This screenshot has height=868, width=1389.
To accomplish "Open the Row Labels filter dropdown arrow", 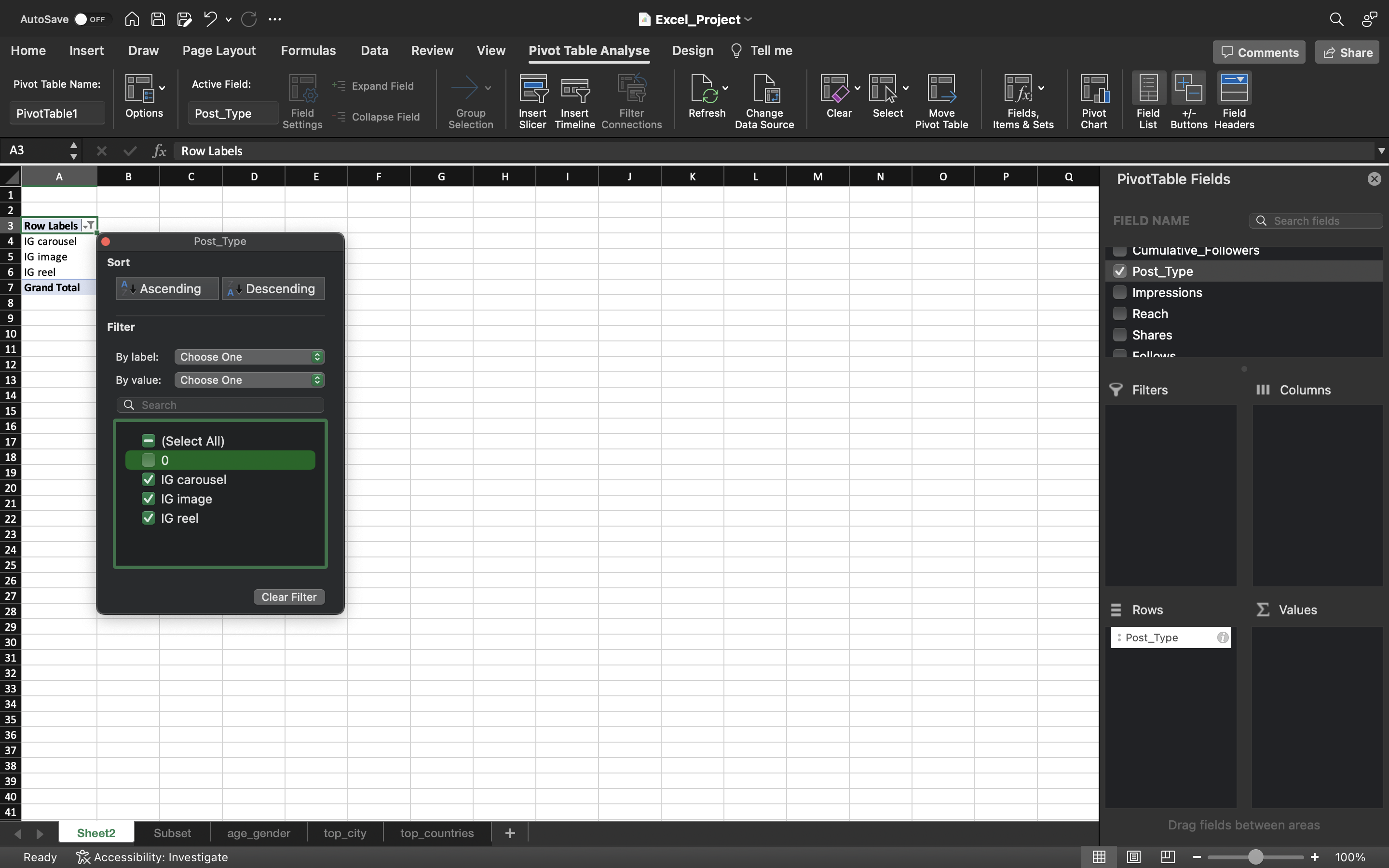I will 89,226.
